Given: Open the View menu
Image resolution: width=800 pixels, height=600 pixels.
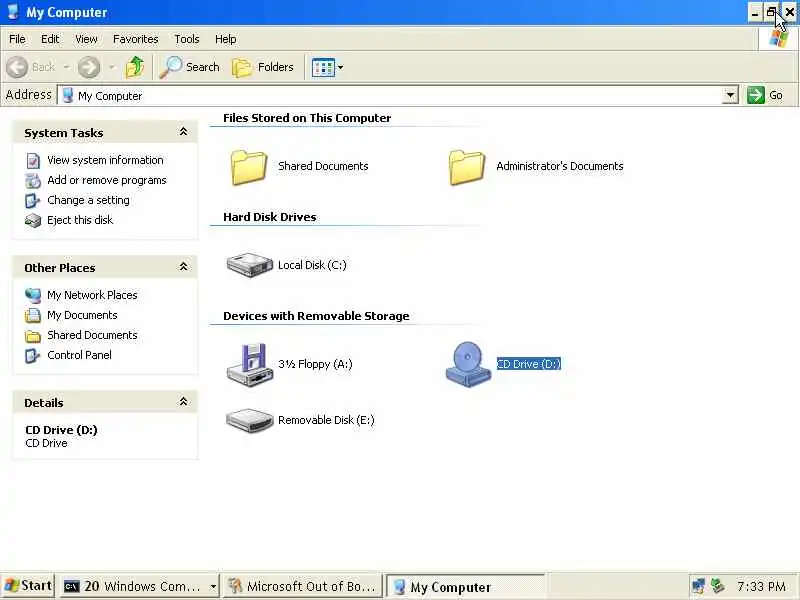Looking at the screenshot, I should point(86,39).
